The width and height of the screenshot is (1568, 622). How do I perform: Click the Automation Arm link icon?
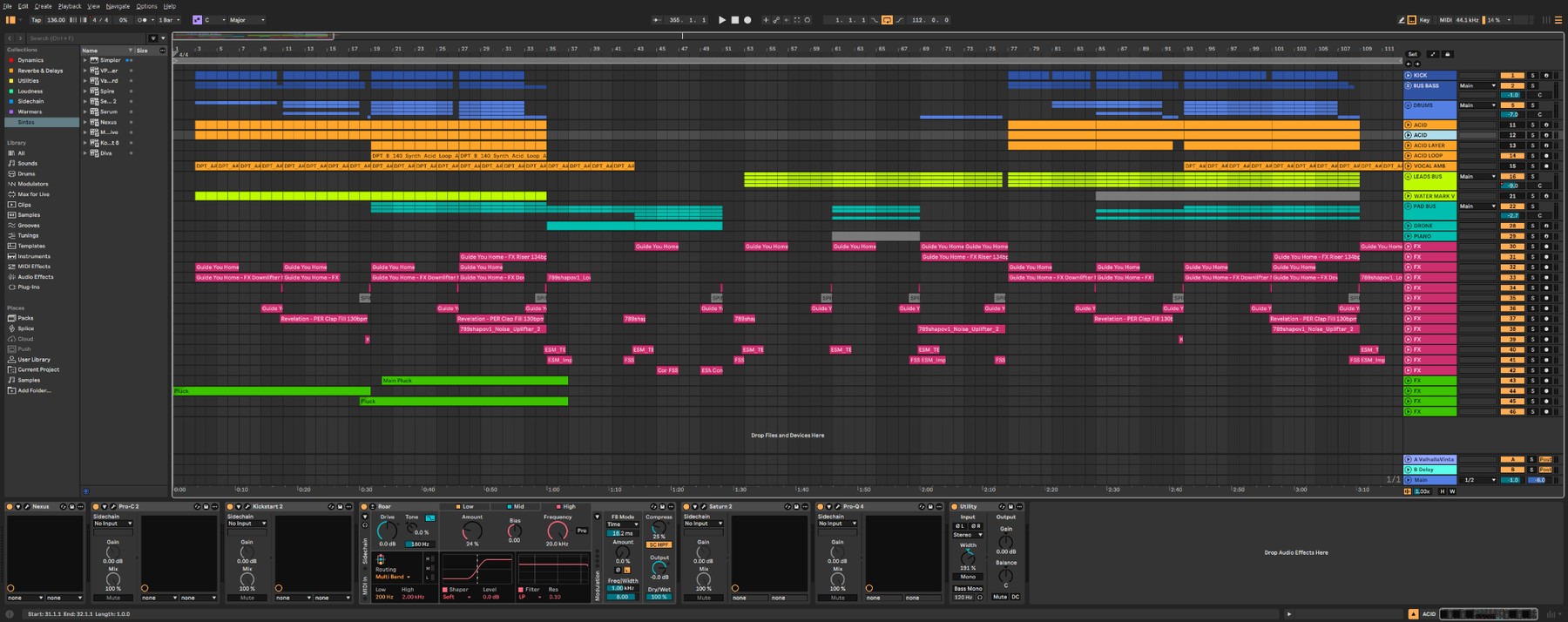pyautogui.click(x=776, y=20)
